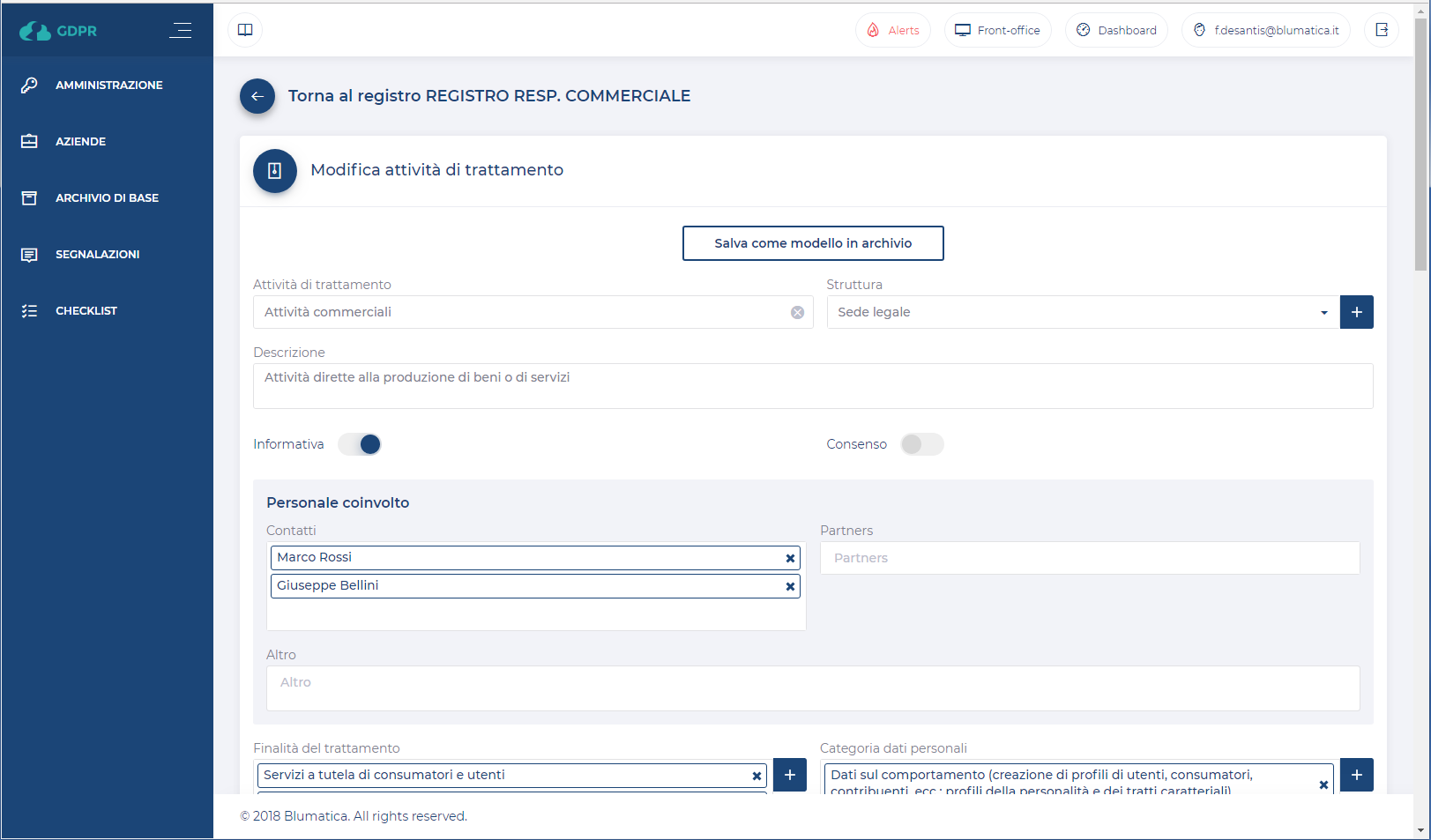Add a new Categoria dati personali entry
This screenshot has width=1431, height=840.
pyautogui.click(x=1356, y=775)
